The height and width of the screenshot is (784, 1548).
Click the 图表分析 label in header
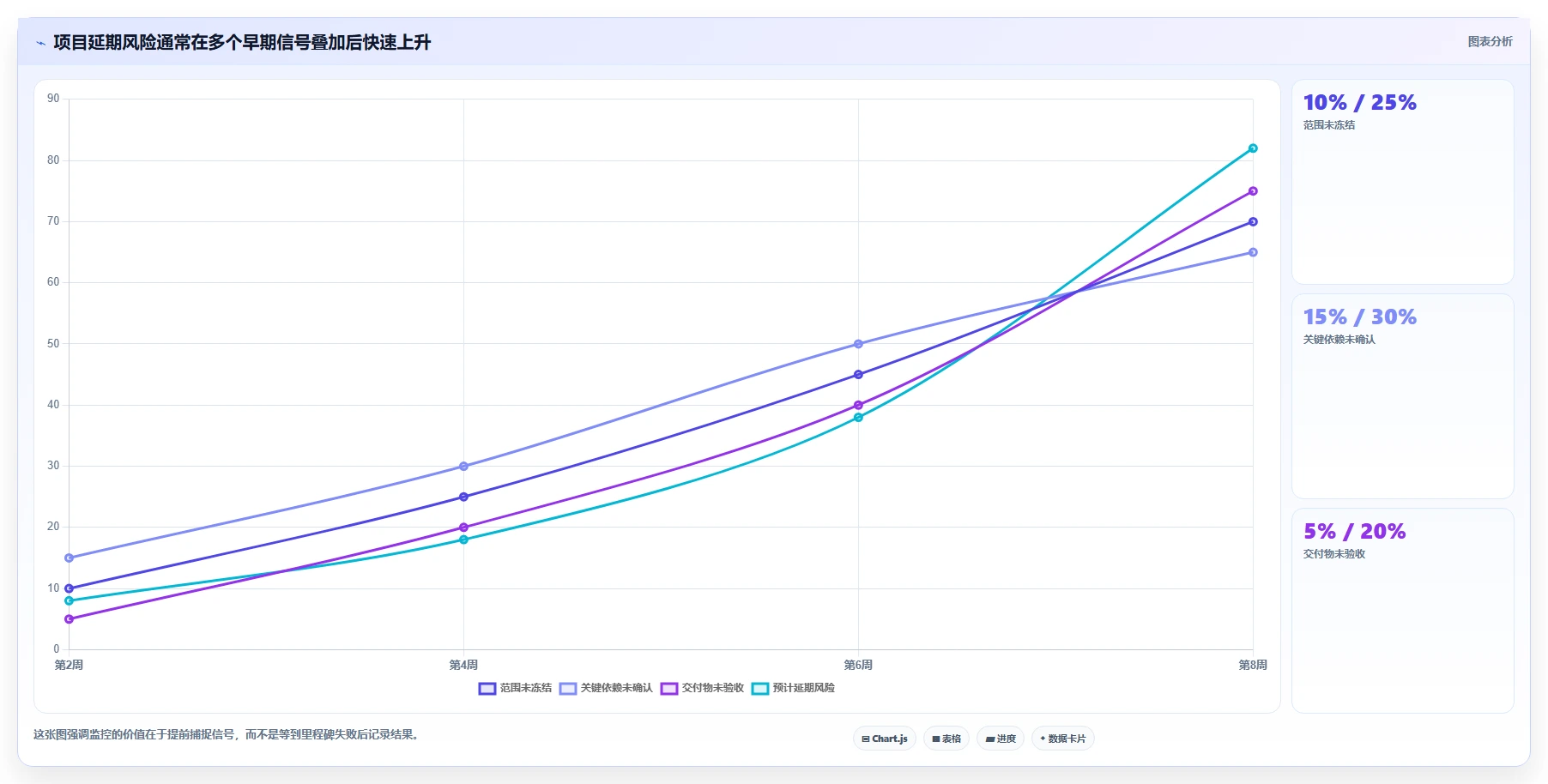[1490, 41]
